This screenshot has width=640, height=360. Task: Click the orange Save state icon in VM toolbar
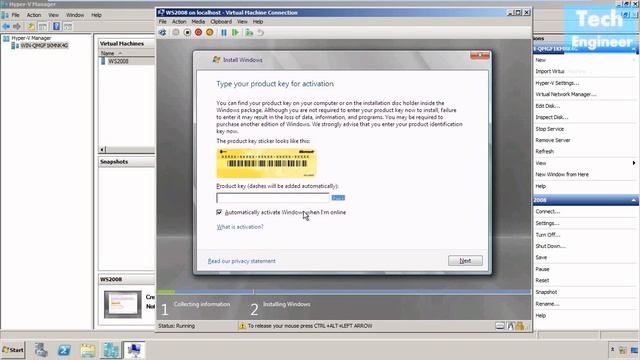(209, 32)
